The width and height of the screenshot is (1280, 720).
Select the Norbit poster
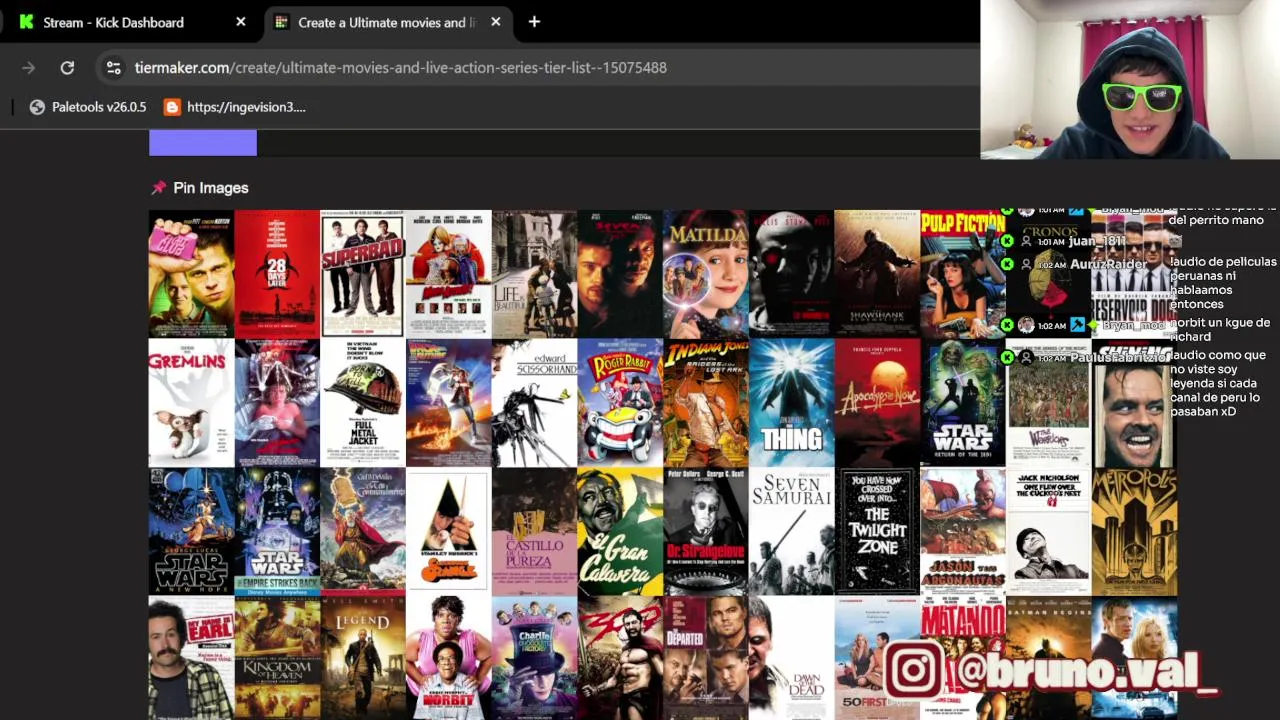pyautogui.click(x=449, y=658)
